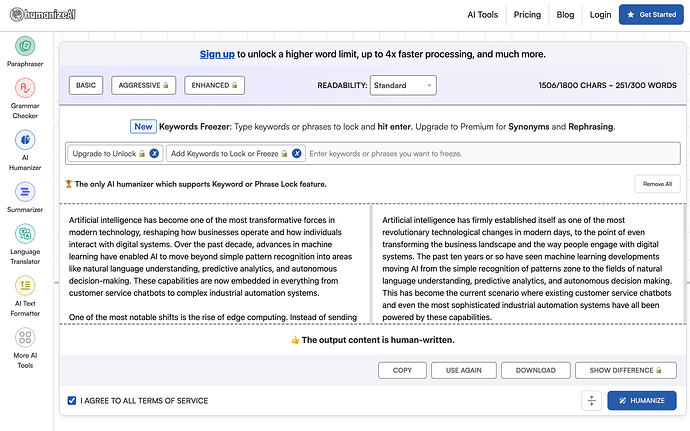Open the Readability Standard dropdown
Screen dimensions: 690x431
pos(403,85)
